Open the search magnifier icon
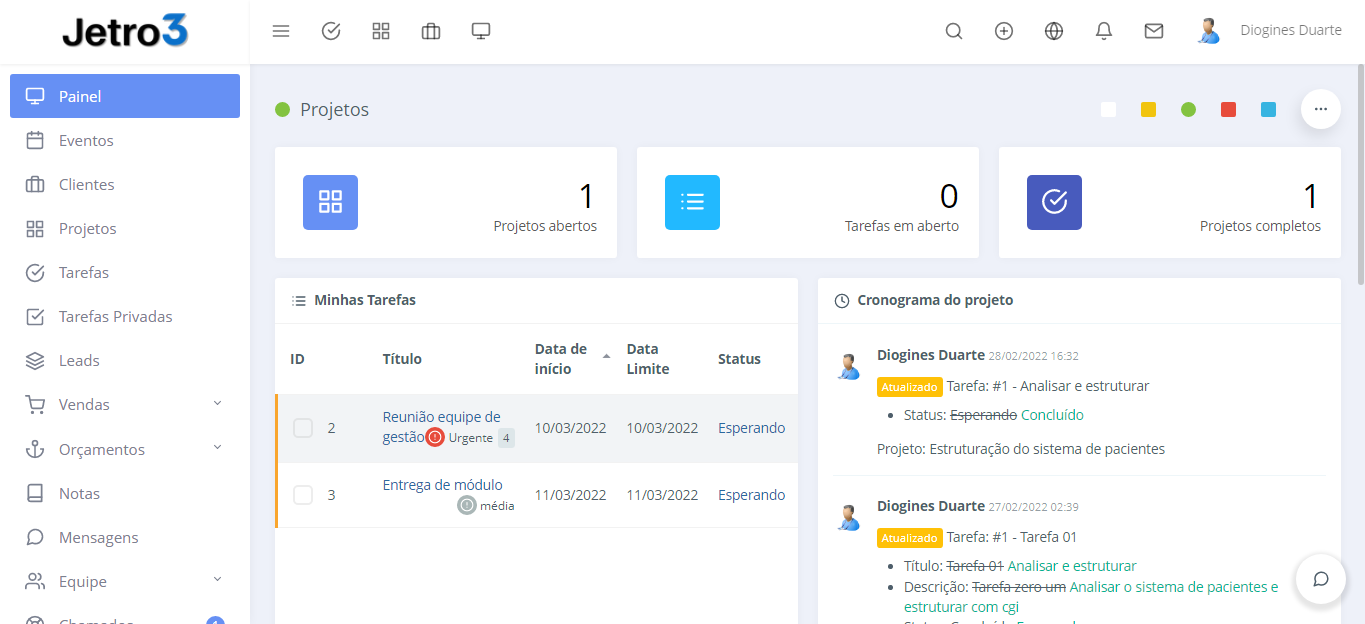Viewport: 1365px width, 624px height. (x=954, y=31)
